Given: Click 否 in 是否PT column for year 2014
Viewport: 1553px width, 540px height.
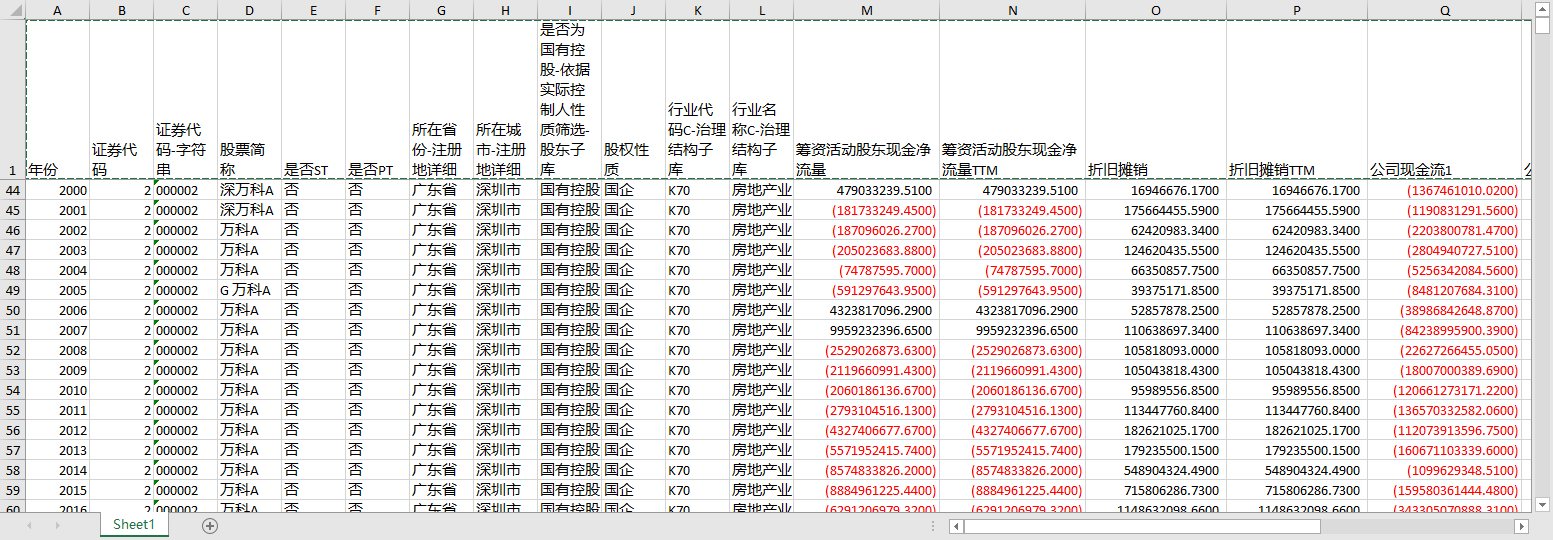Looking at the screenshot, I should tap(377, 470).
